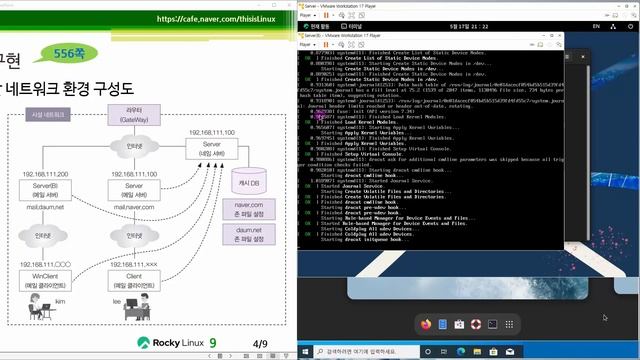Go to previous slide arrow in viewer
Image resolution: width=640 pixels, height=360 pixels.
tap(210, 356)
